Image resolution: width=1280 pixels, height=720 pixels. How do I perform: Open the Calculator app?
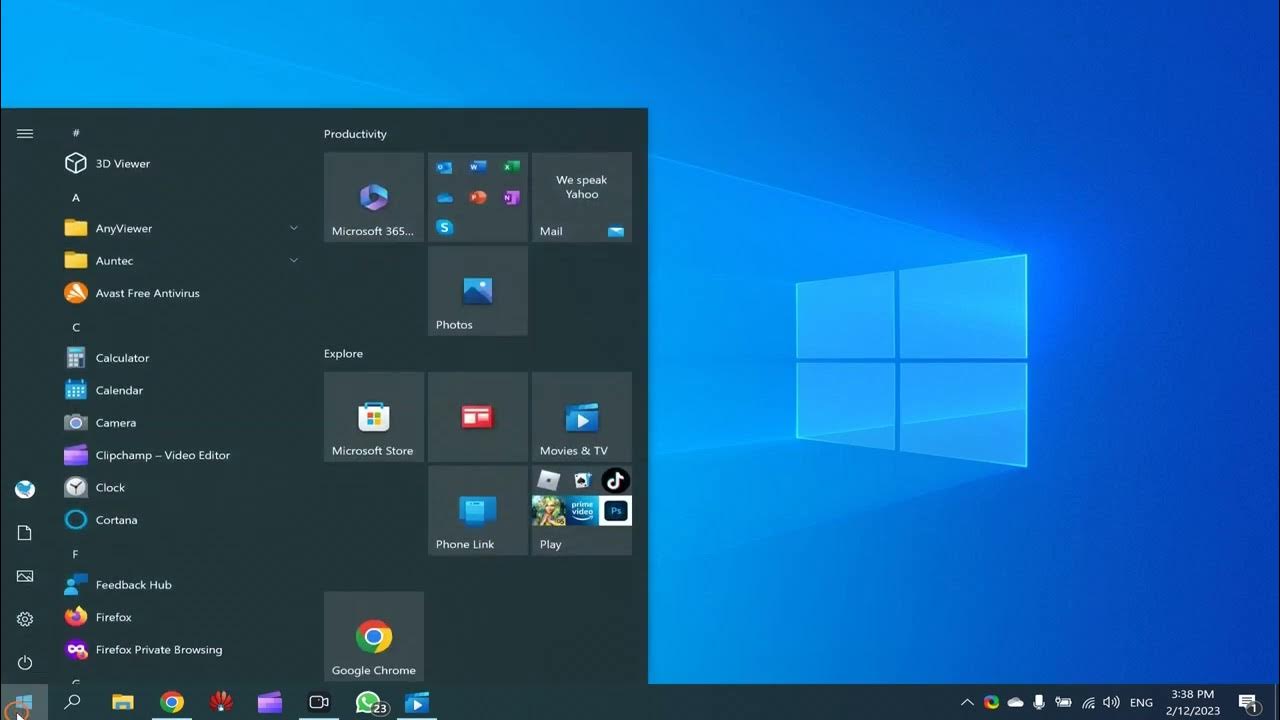(x=180, y=358)
